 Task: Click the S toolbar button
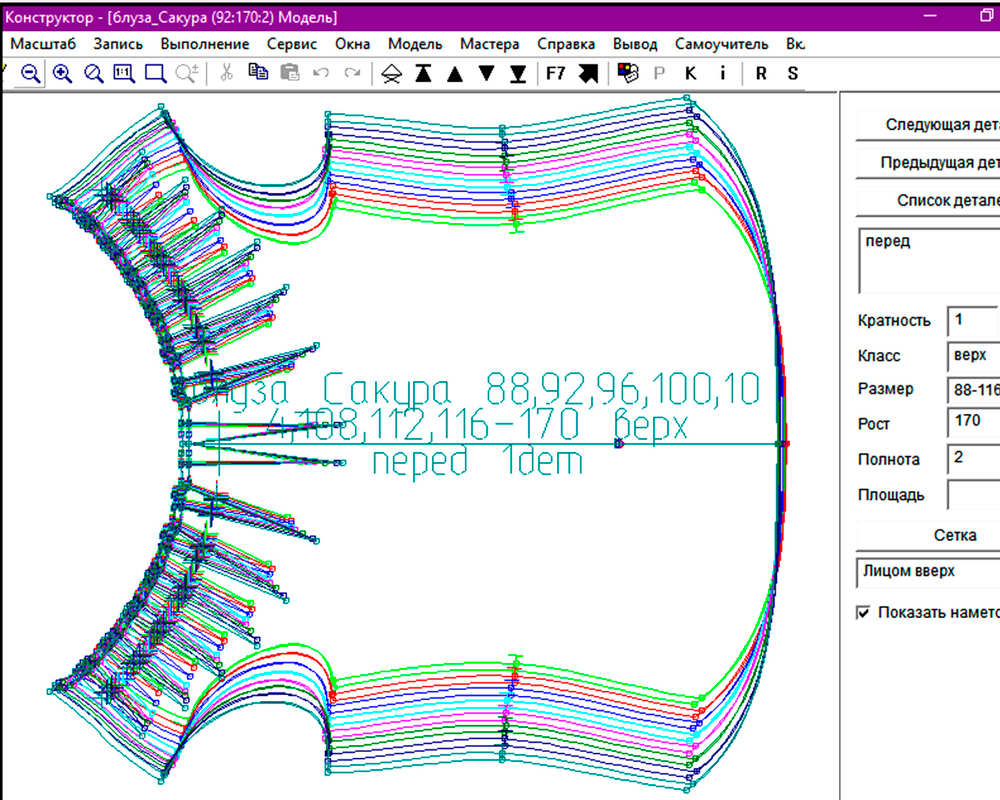(793, 73)
